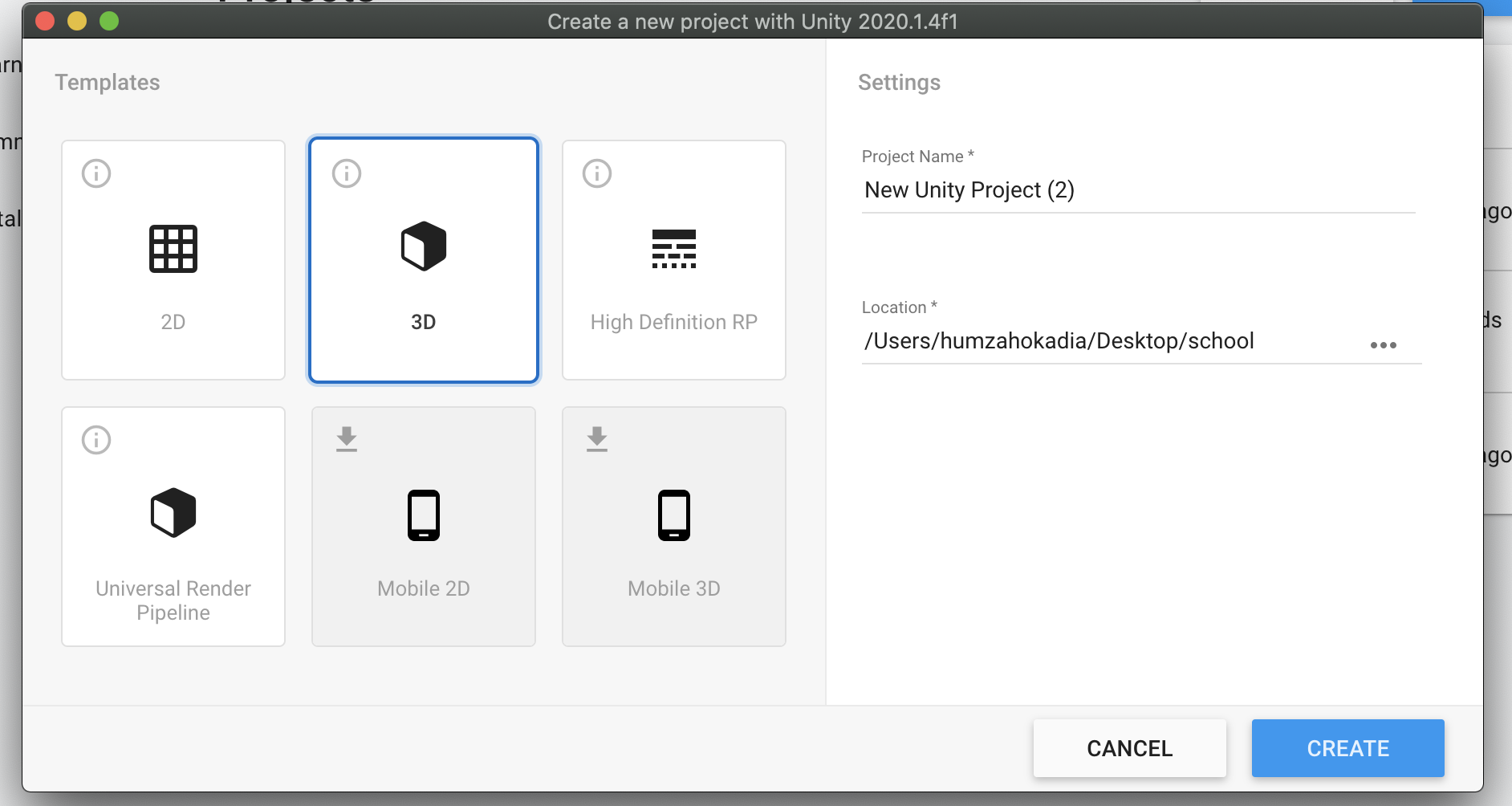Choose the 2D template label
This screenshot has height=806, width=1512.
click(x=173, y=322)
